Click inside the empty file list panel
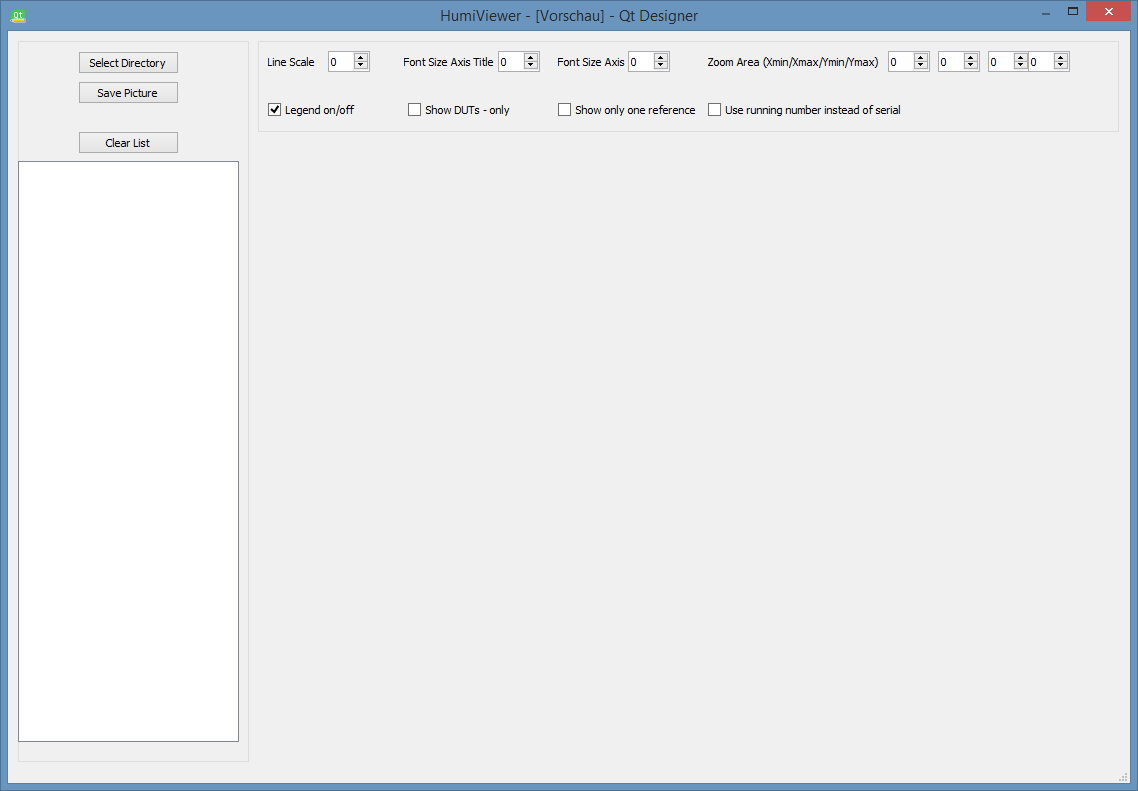Viewport: 1138px width, 791px height. click(128, 450)
